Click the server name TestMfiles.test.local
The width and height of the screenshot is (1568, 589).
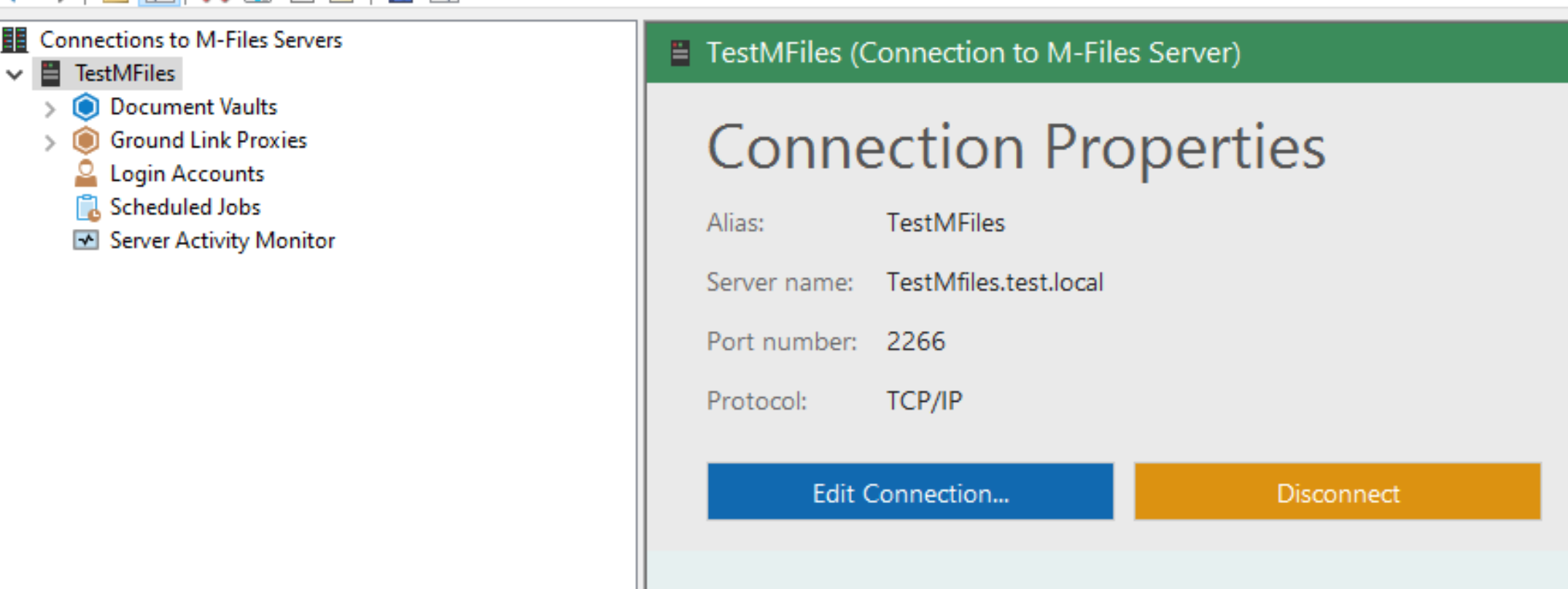(995, 282)
